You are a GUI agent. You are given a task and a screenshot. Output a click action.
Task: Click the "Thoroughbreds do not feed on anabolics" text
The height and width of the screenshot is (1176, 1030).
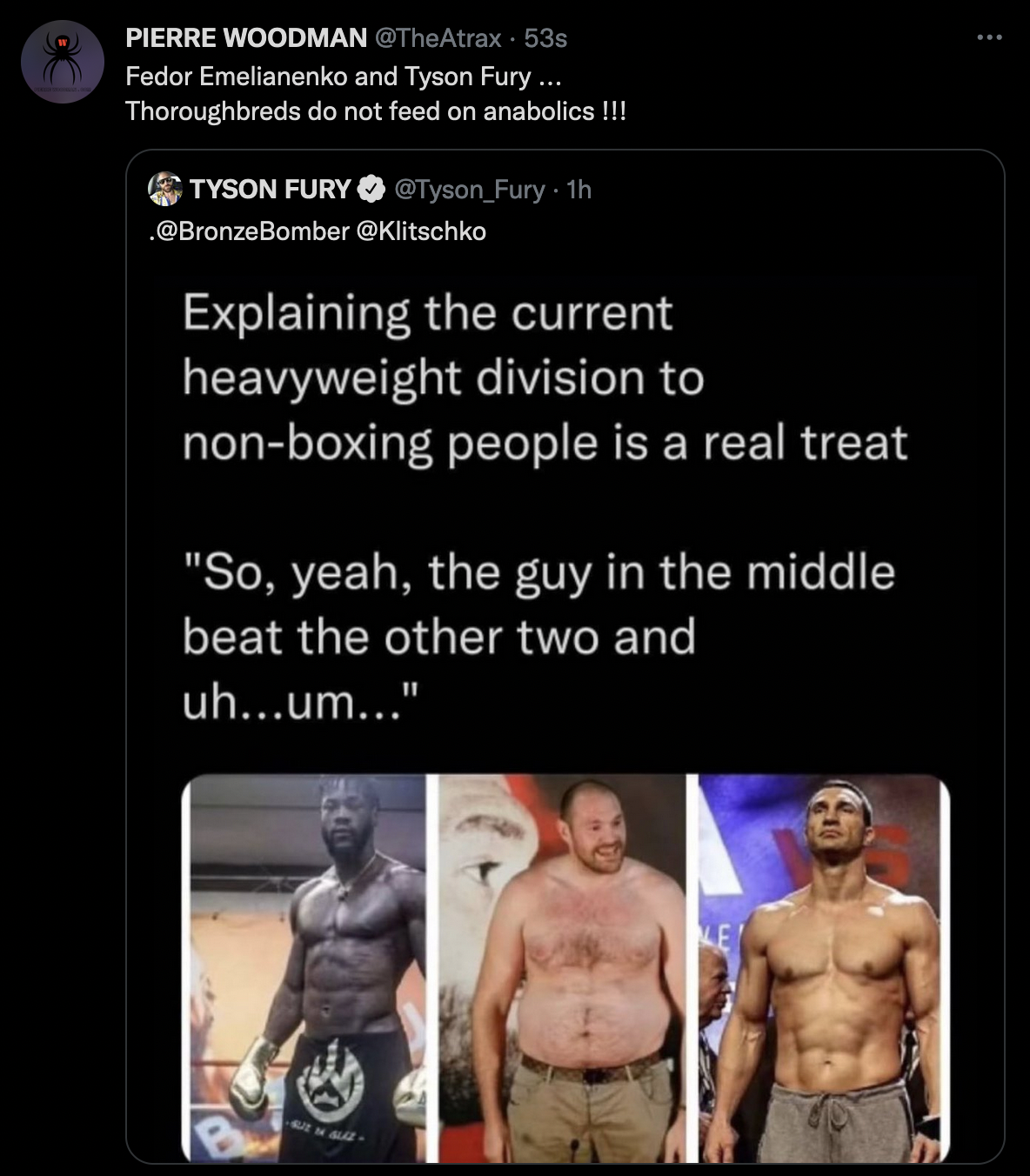[x=375, y=111]
